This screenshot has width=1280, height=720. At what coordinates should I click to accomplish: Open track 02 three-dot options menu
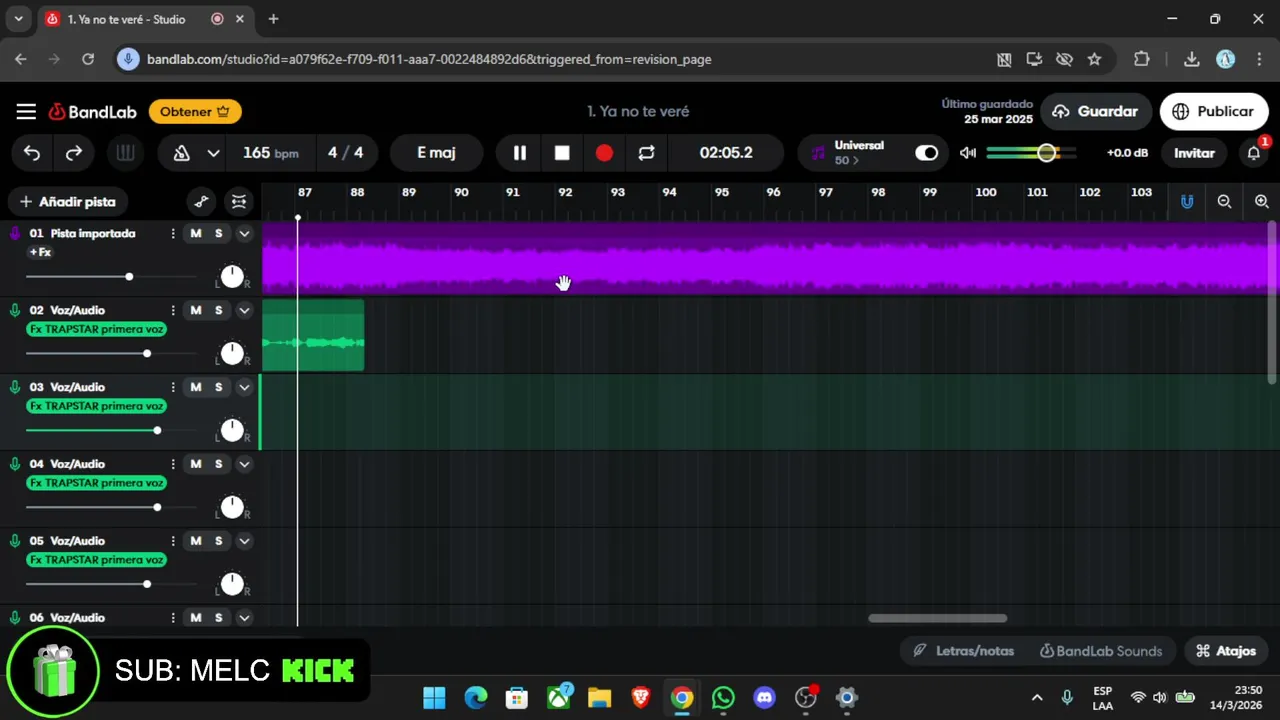[x=173, y=310]
